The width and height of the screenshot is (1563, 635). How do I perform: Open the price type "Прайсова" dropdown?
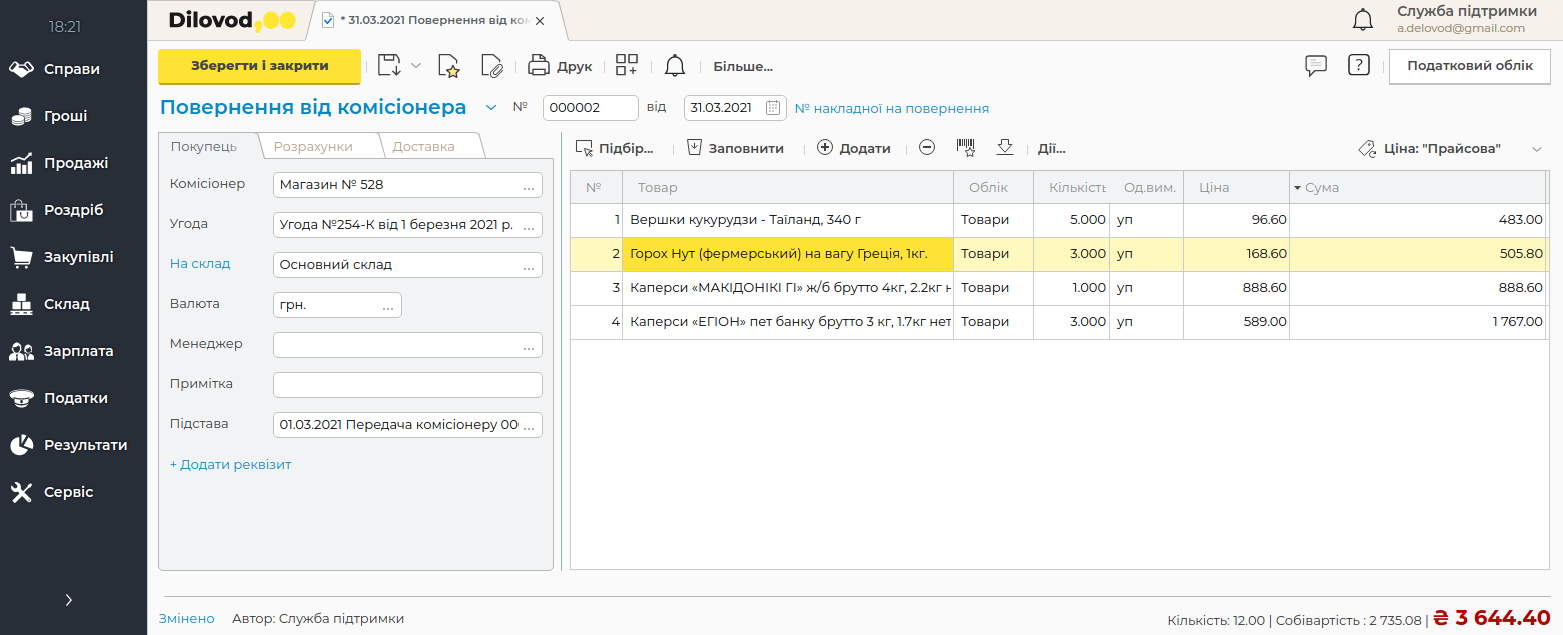(1537, 149)
